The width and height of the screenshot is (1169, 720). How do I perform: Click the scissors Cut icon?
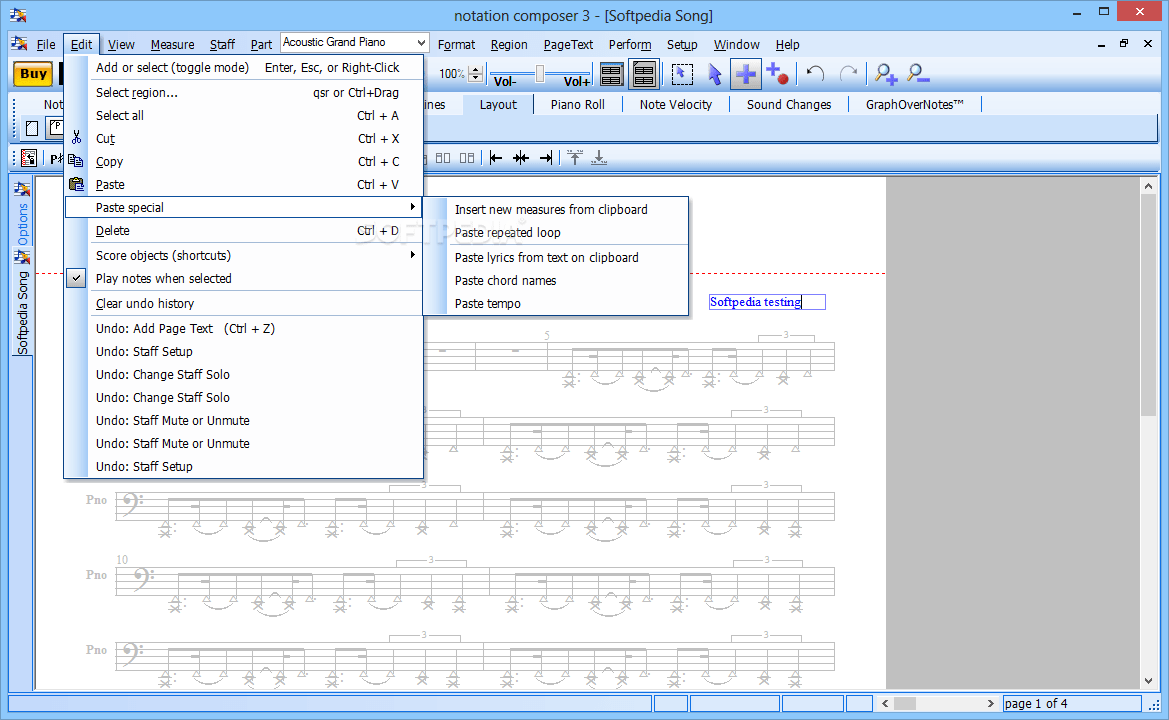point(76,138)
